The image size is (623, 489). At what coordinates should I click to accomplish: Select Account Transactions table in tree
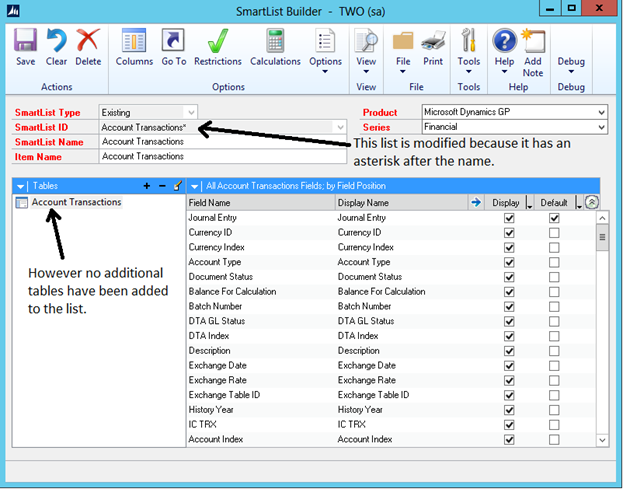click(76, 202)
